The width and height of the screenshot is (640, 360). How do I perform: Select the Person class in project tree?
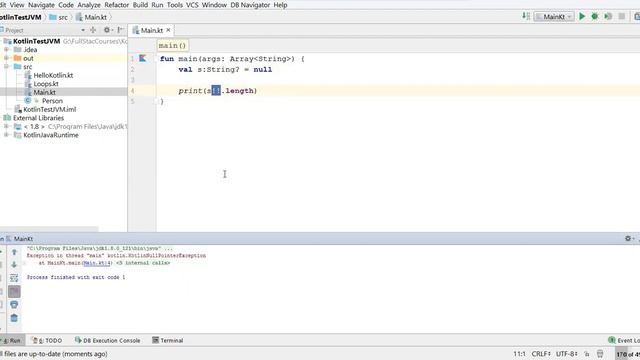pyautogui.click(x=52, y=101)
